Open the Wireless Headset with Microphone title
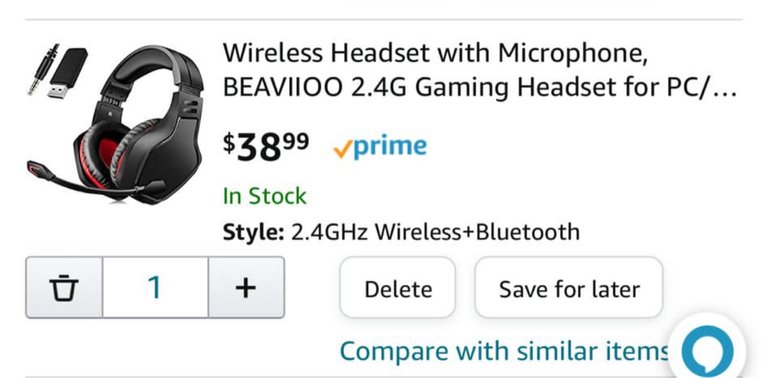 click(435, 53)
